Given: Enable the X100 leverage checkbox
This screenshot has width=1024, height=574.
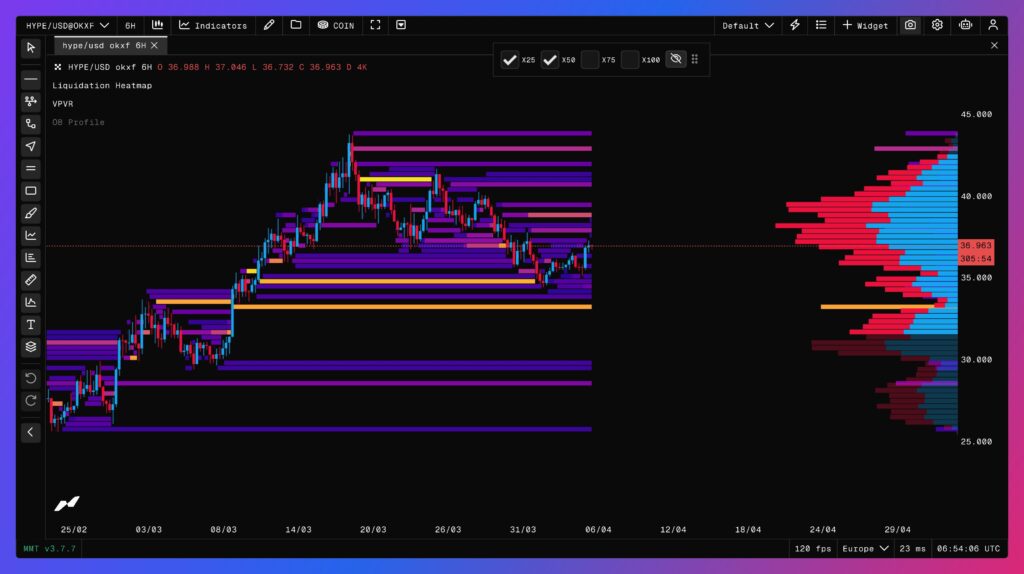Looking at the screenshot, I should (630, 60).
